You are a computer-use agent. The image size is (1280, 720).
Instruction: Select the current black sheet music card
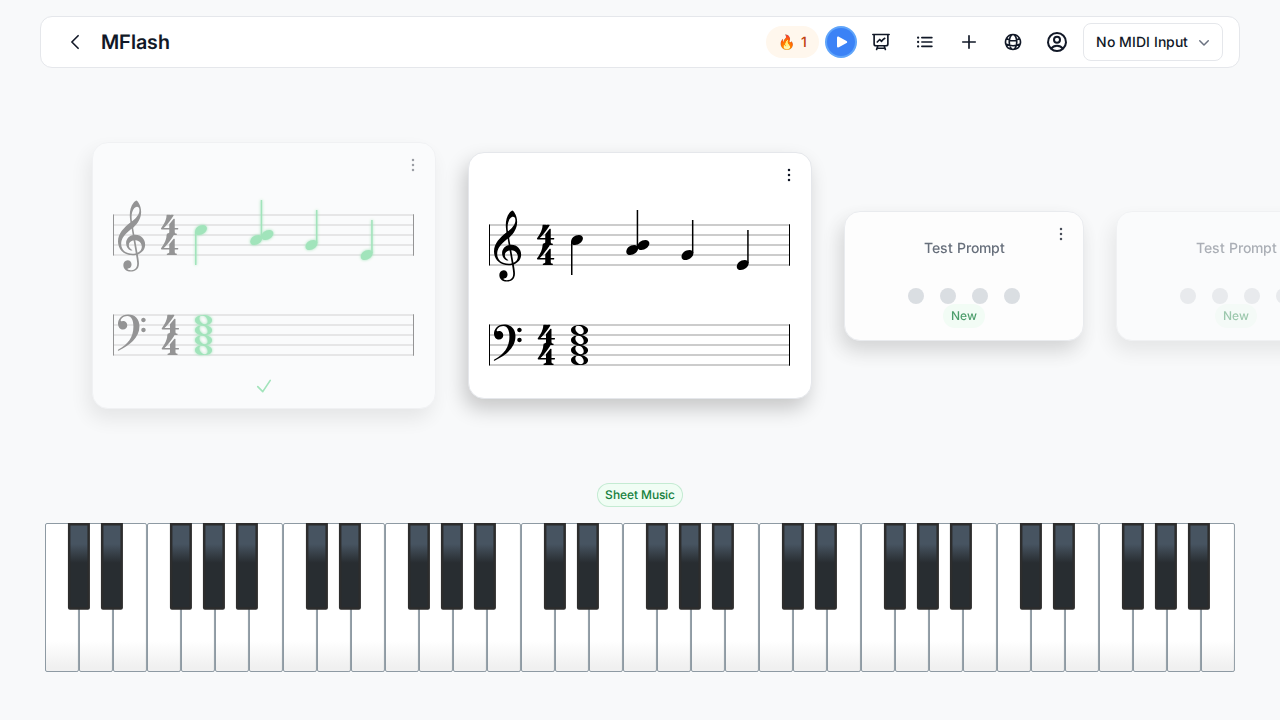point(640,276)
